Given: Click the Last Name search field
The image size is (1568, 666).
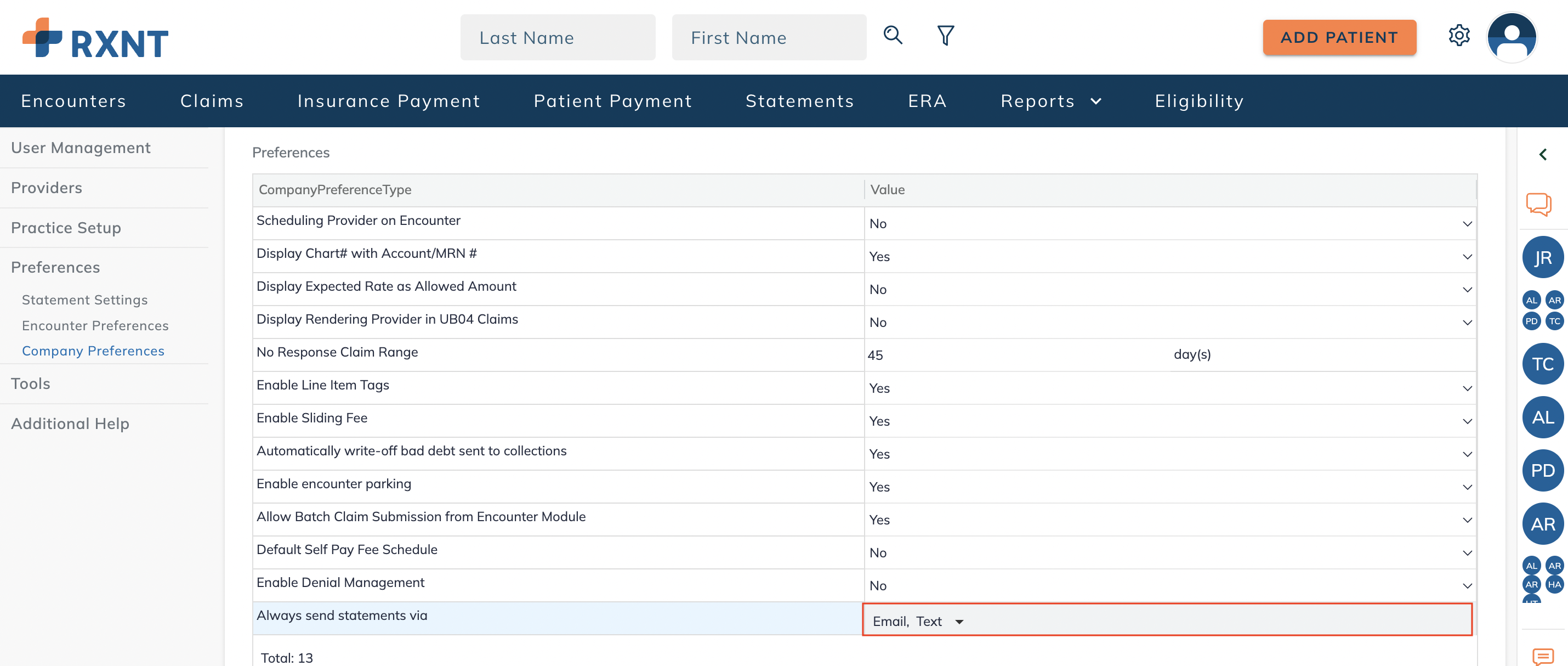Looking at the screenshot, I should coord(558,37).
